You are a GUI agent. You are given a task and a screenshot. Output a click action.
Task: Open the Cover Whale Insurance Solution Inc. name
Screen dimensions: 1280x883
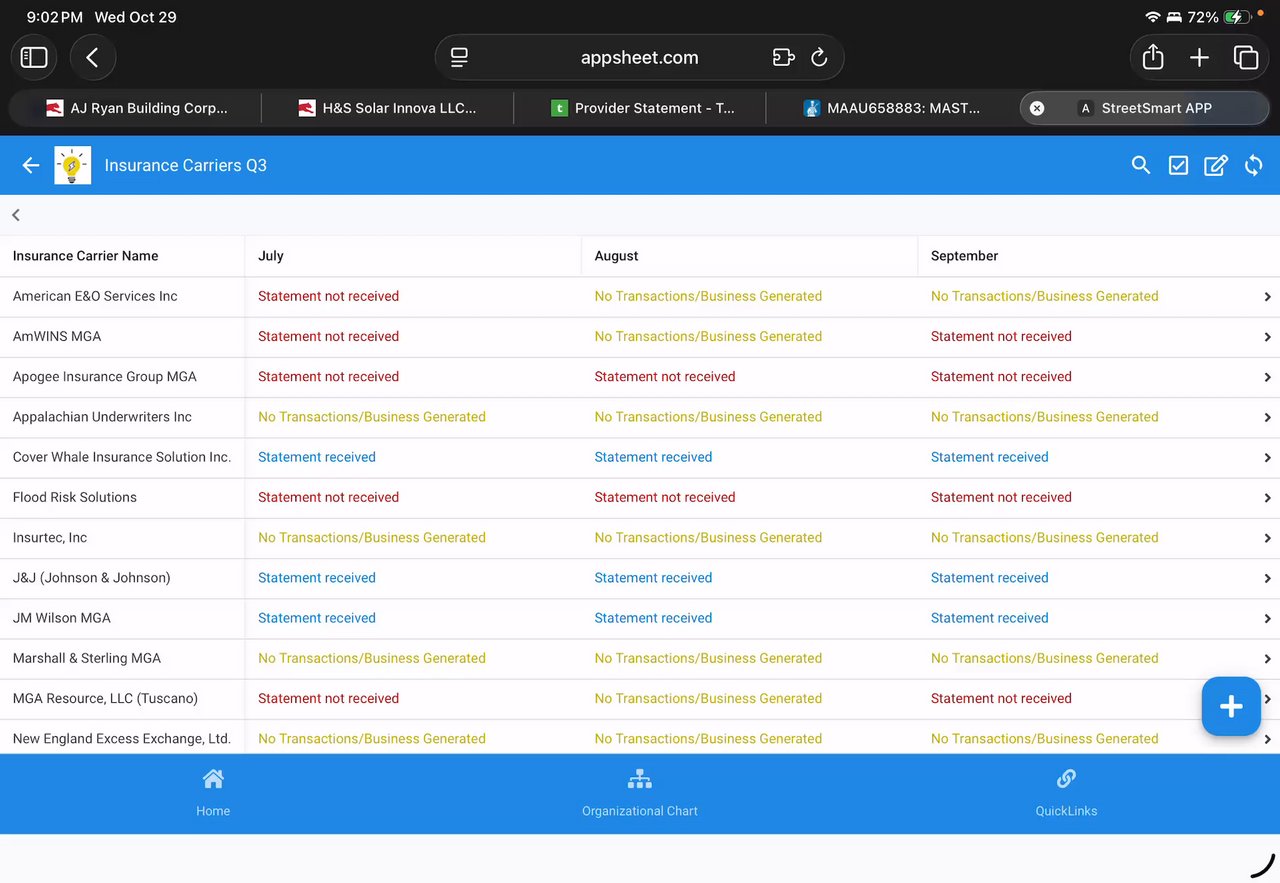coord(122,457)
